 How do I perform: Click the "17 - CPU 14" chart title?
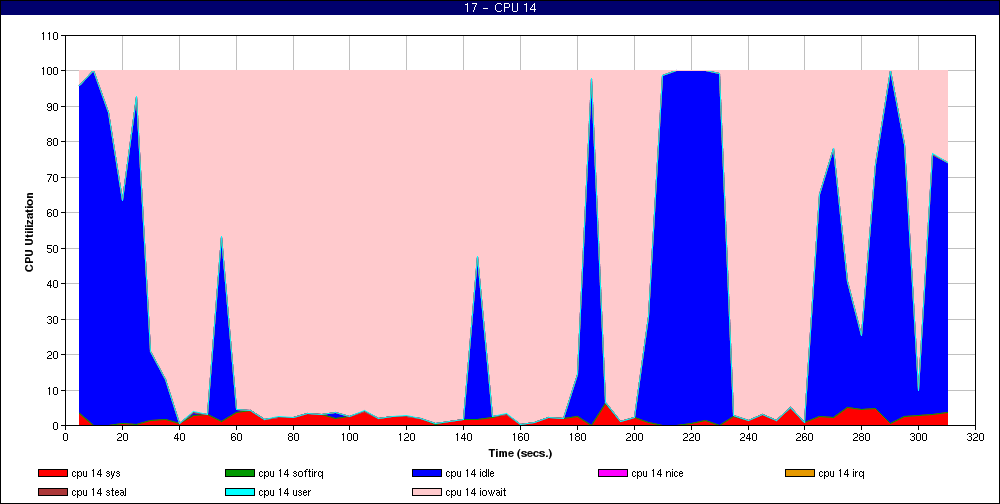click(500, 8)
